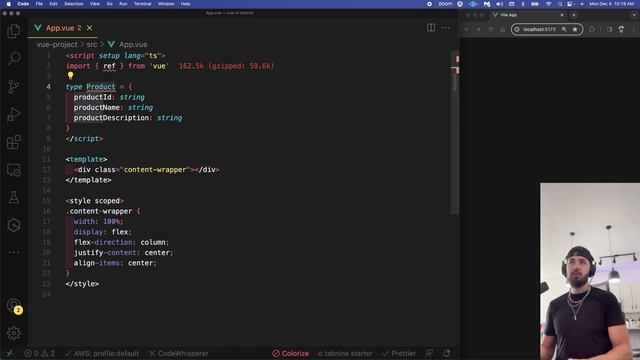The width and height of the screenshot is (640, 360).
Task: Click src folder in the breadcrumb
Action: tap(92, 44)
